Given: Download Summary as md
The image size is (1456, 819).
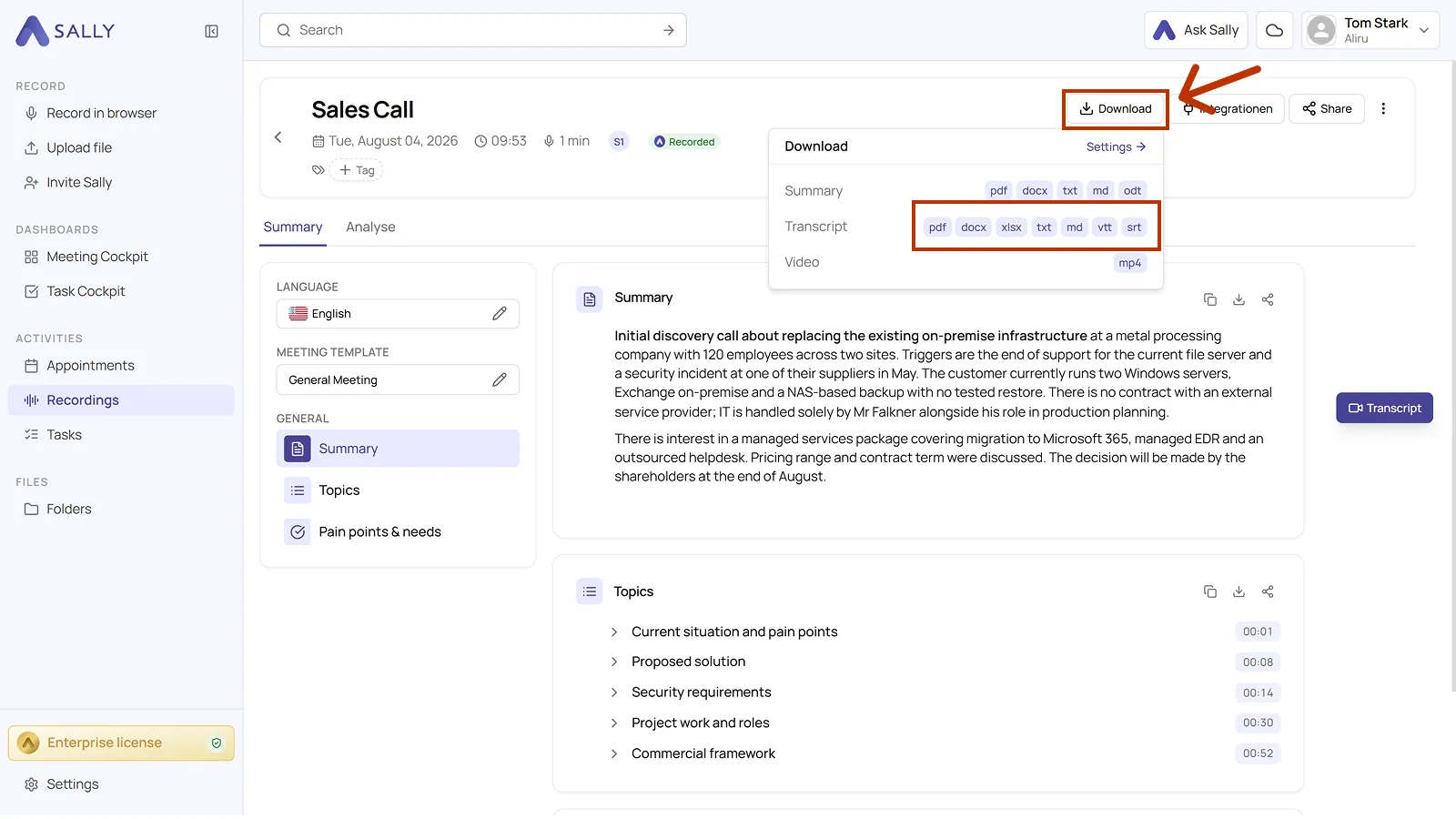Looking at the screenshot, I should 1100,191.
